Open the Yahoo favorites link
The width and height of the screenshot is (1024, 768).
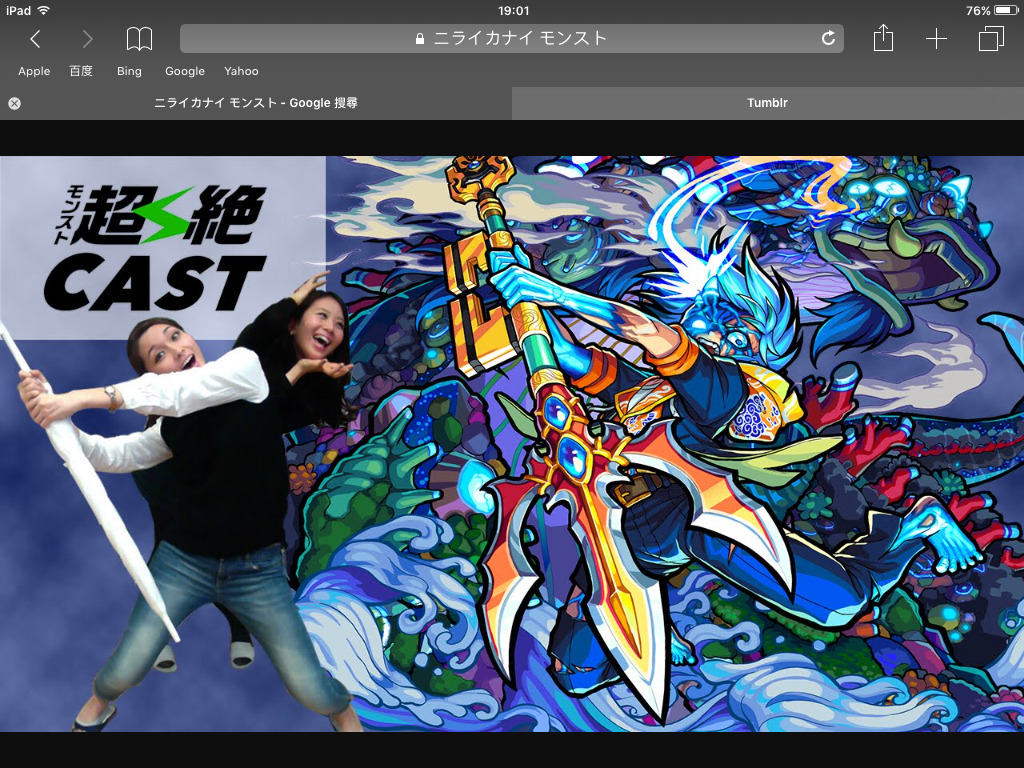241,71
